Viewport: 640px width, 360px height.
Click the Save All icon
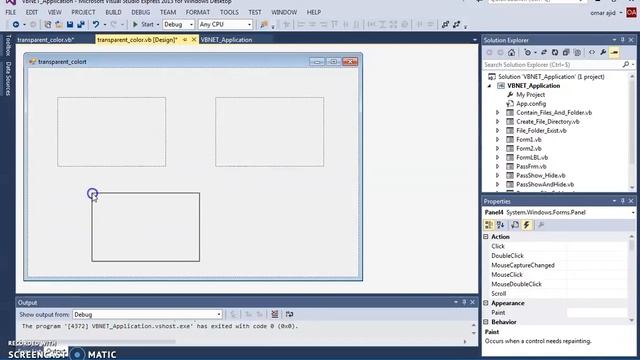[81, 24]
